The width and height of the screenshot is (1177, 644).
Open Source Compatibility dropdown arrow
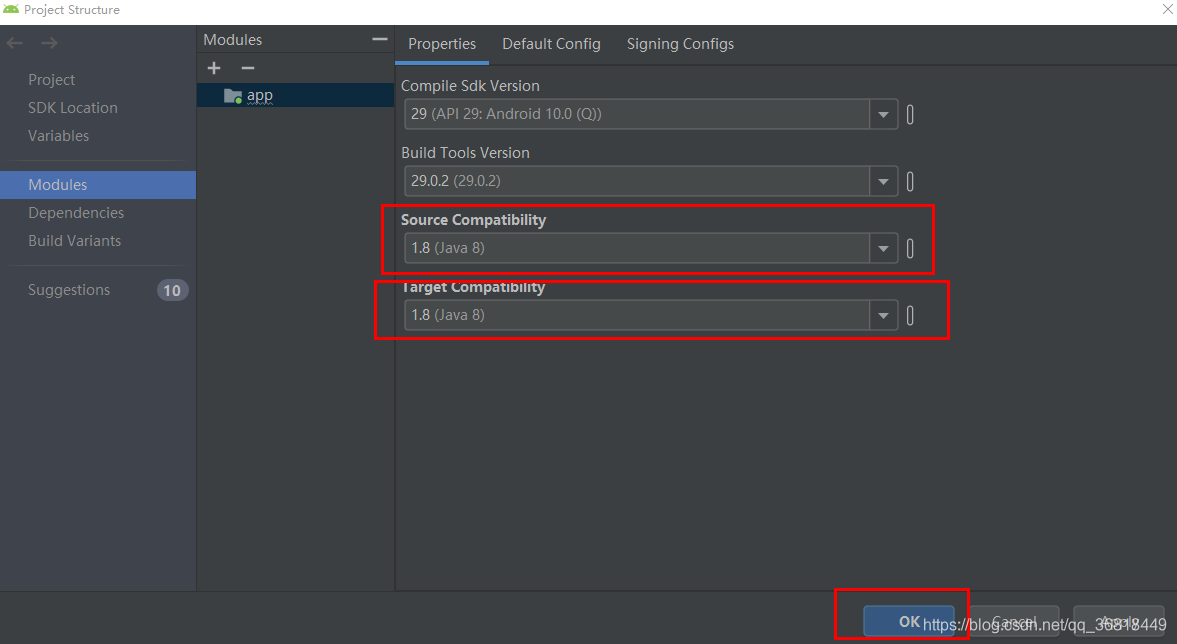pyautogui.click(x=884, y=248)
